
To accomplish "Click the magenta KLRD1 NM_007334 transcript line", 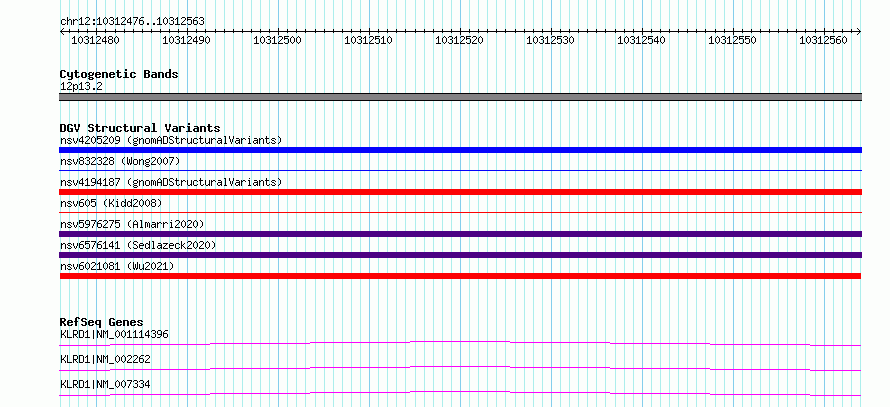I will tap(460, 393).
